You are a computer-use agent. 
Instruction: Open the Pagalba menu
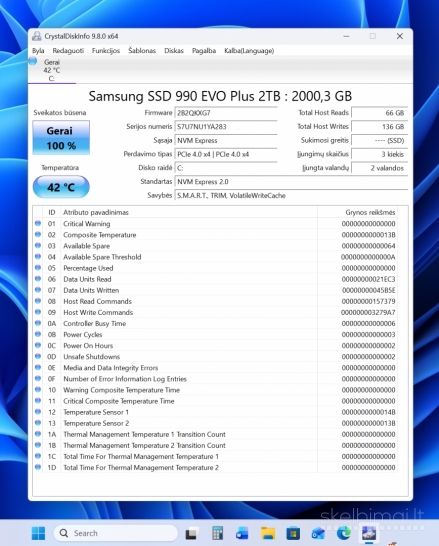204,51
